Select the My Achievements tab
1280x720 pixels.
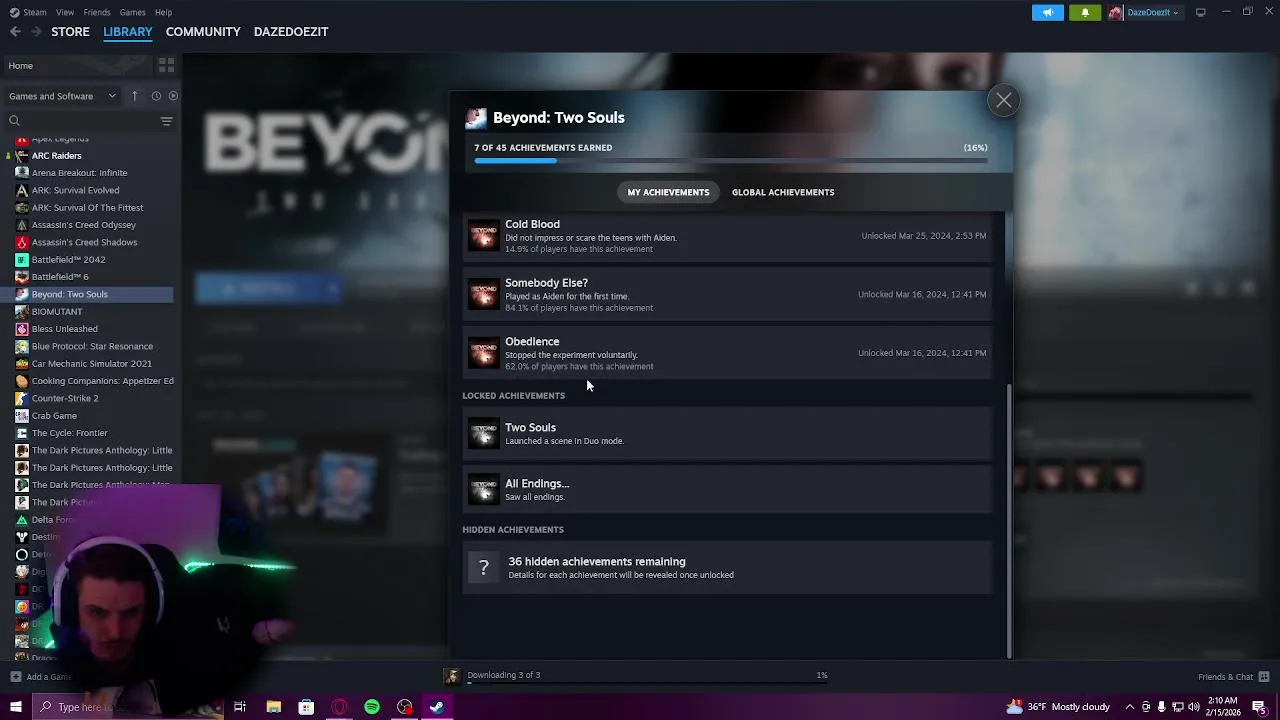[x=668, y=192]
